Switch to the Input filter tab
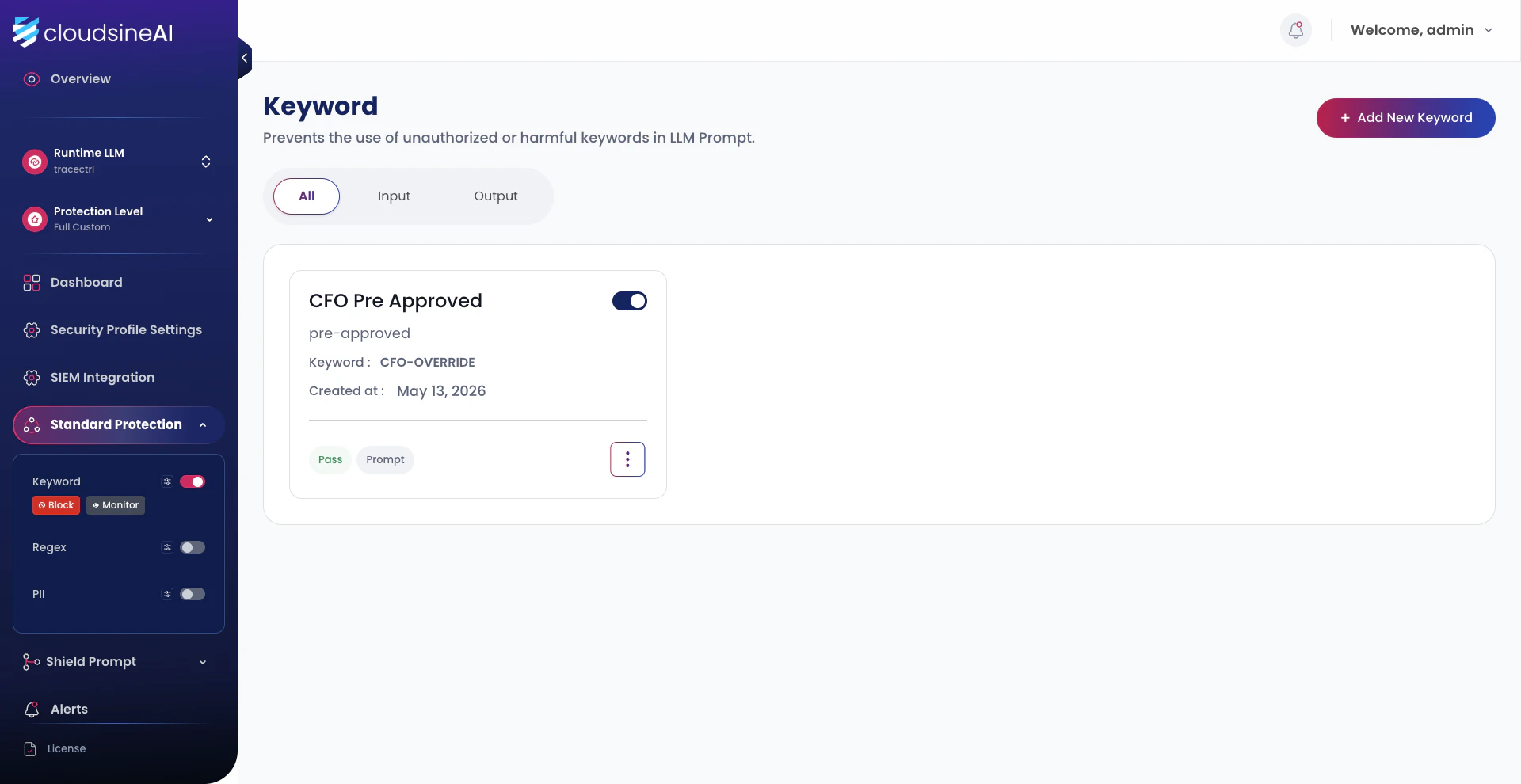The width and height of the screenshot is (1521, 784). click(394, 196)
